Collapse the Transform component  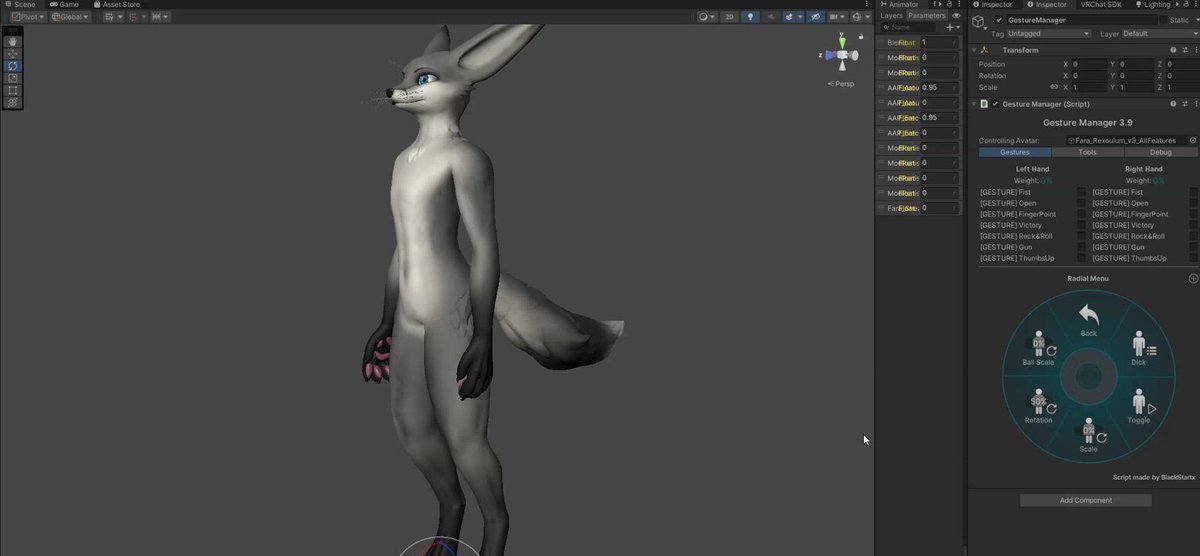974,50
